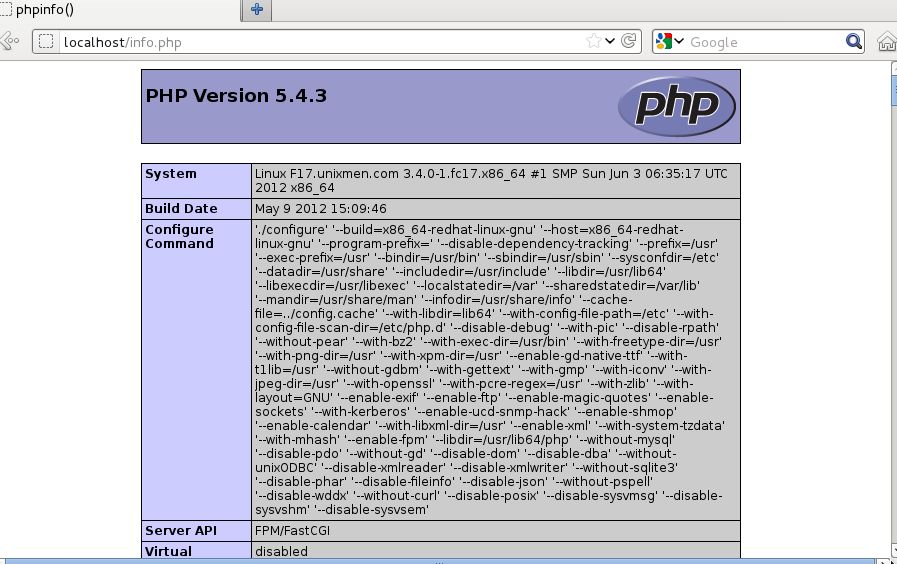Select the System row label

[x=196, y=181]
